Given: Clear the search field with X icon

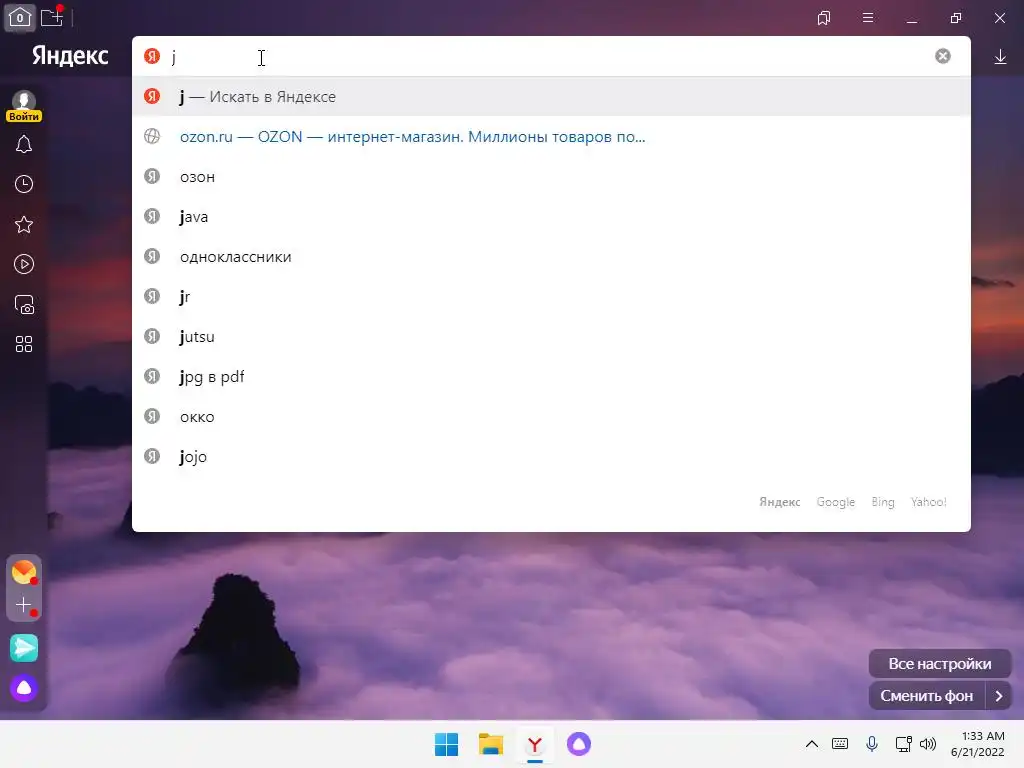Looking at the screenshot, I should (942, 56).
